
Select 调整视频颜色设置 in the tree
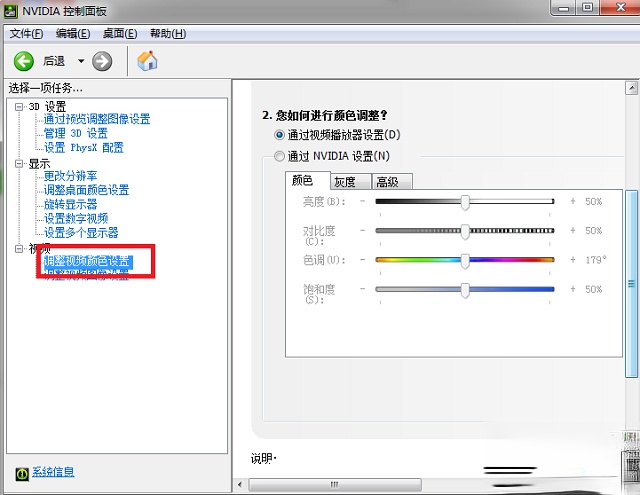click(x=87, y=261)
